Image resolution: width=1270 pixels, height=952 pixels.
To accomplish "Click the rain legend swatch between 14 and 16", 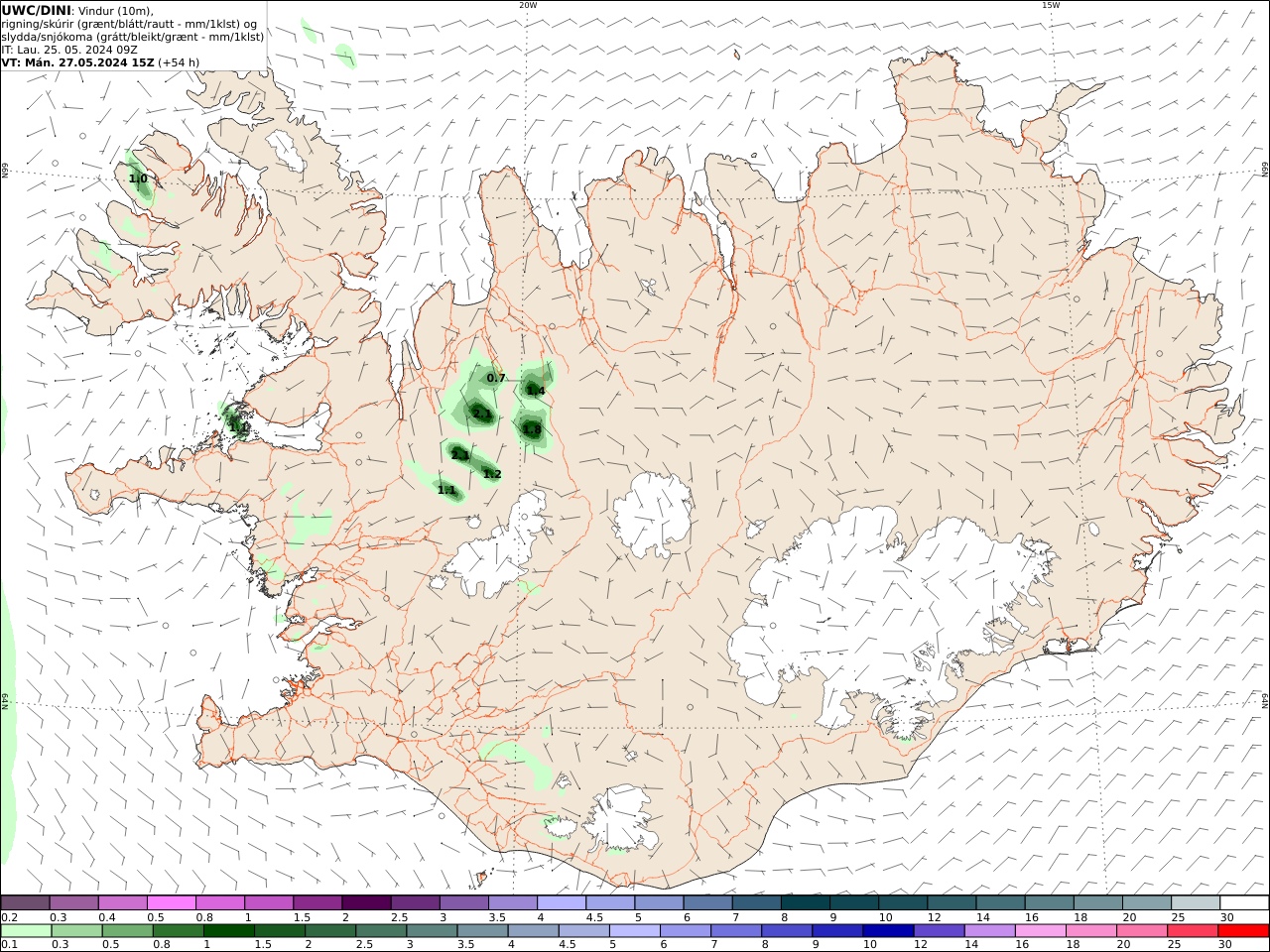I will pyautogui.click(x=990, y=931).
